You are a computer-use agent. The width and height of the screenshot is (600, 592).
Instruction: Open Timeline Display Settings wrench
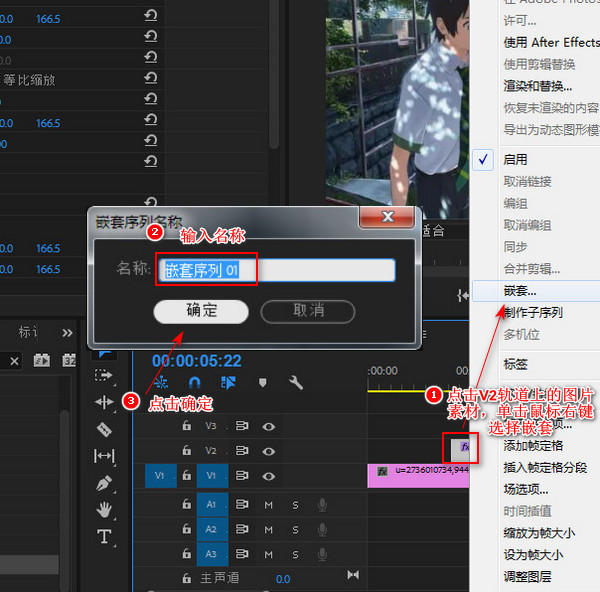point(296,382)
